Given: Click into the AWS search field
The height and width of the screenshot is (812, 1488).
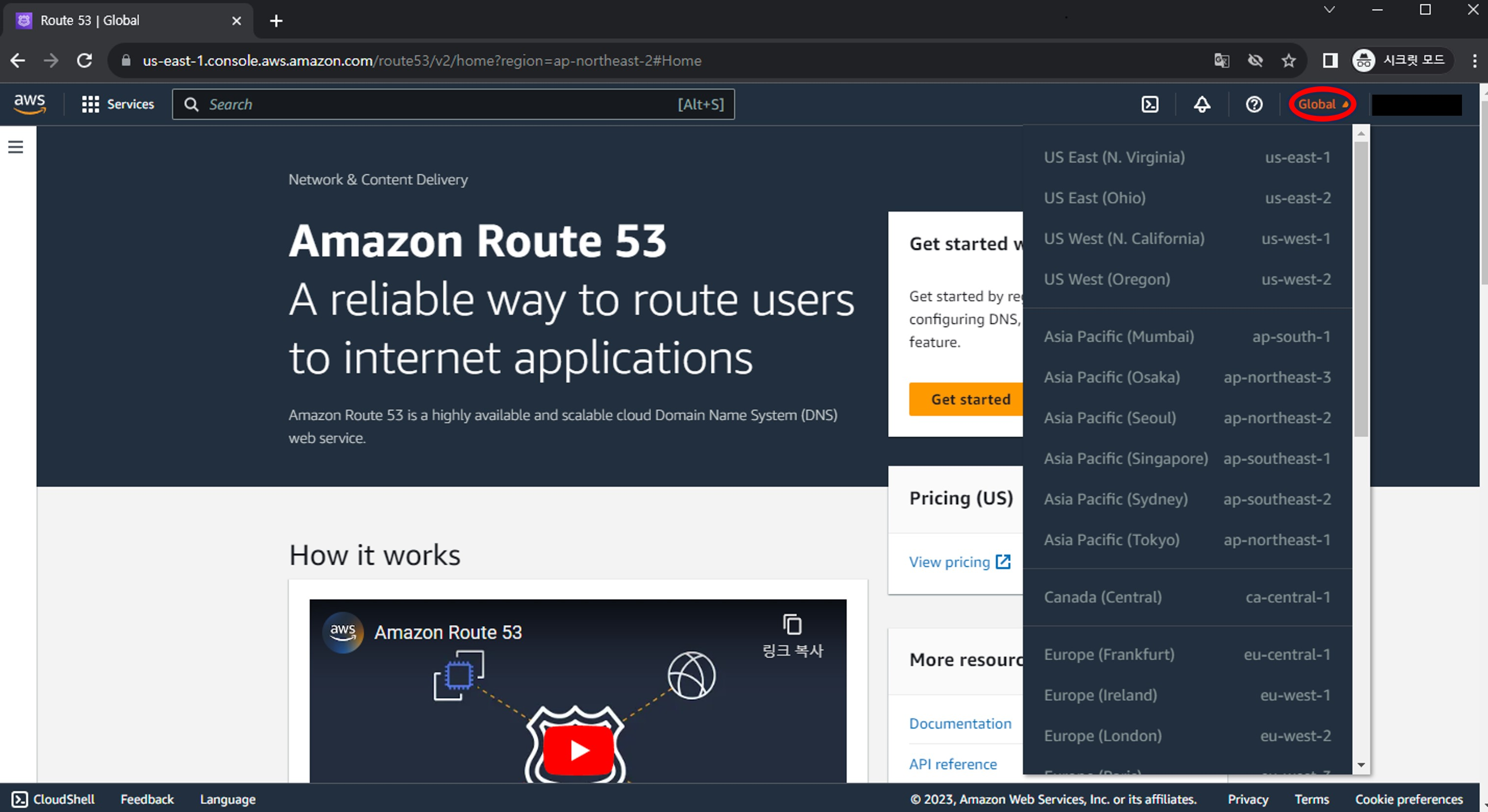Looking at the screenshot, I should point(439,104).
